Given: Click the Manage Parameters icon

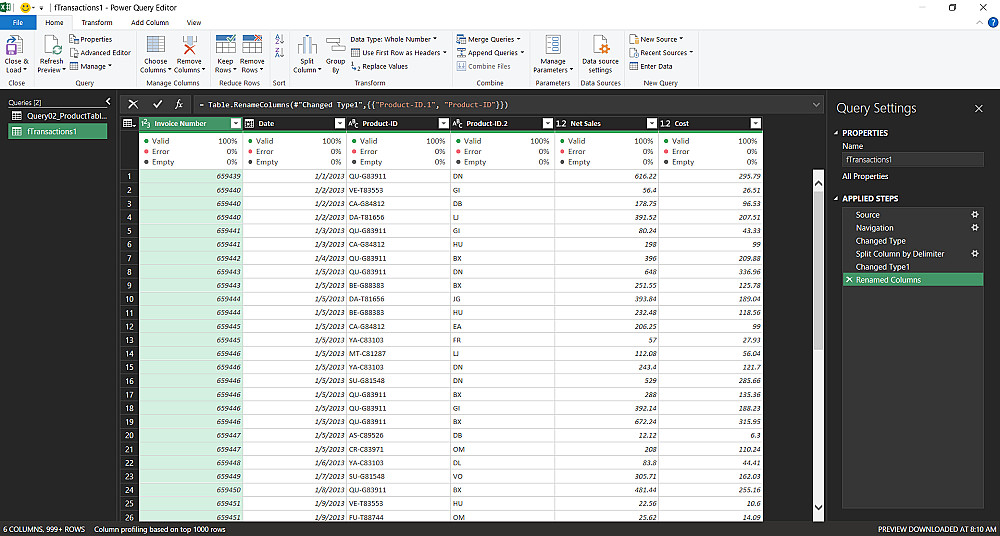Looking at the screenshot, I should tap(553, 46).
